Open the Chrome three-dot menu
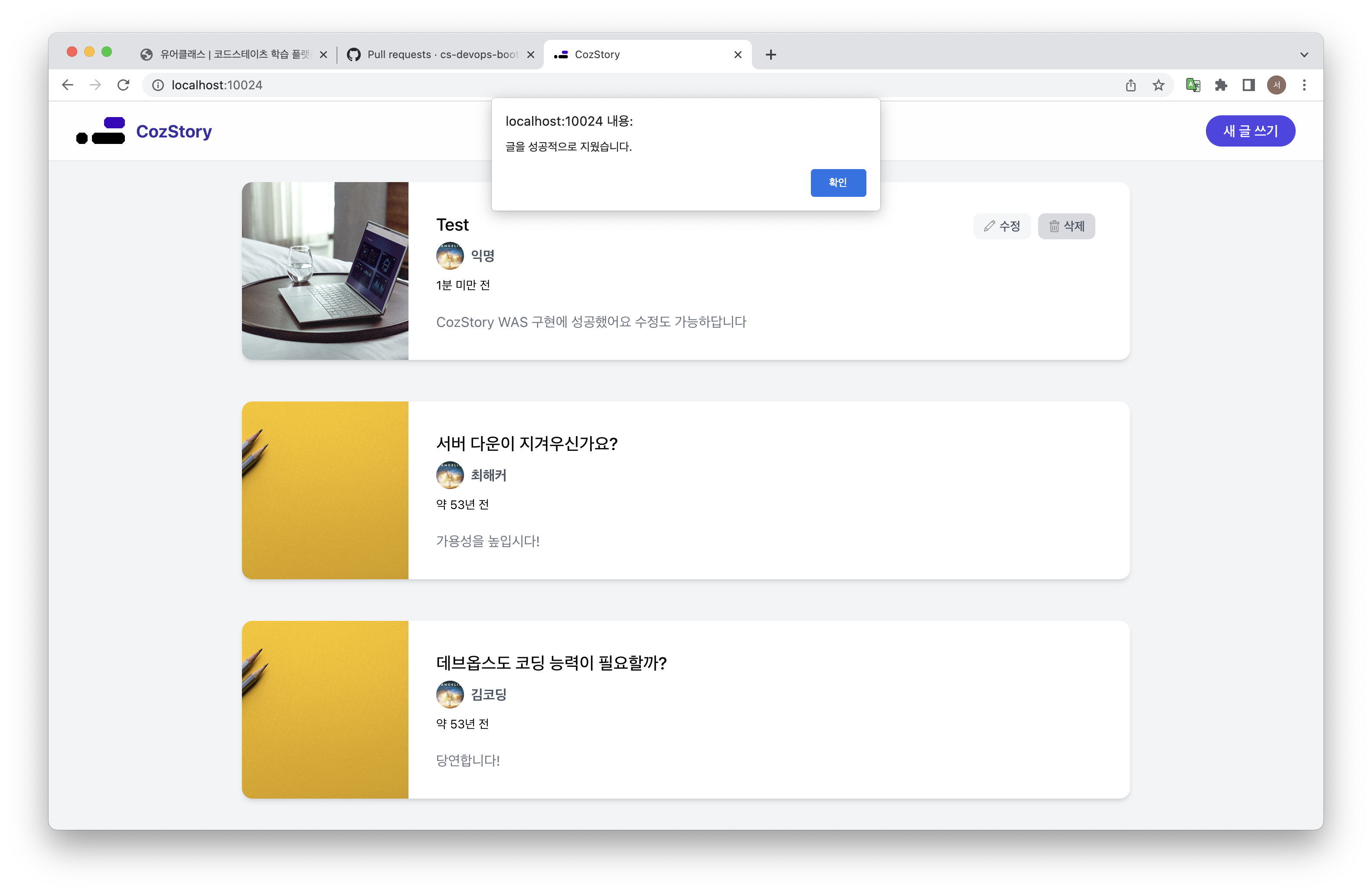The image size is (1372, 894). click(1304, 85)
